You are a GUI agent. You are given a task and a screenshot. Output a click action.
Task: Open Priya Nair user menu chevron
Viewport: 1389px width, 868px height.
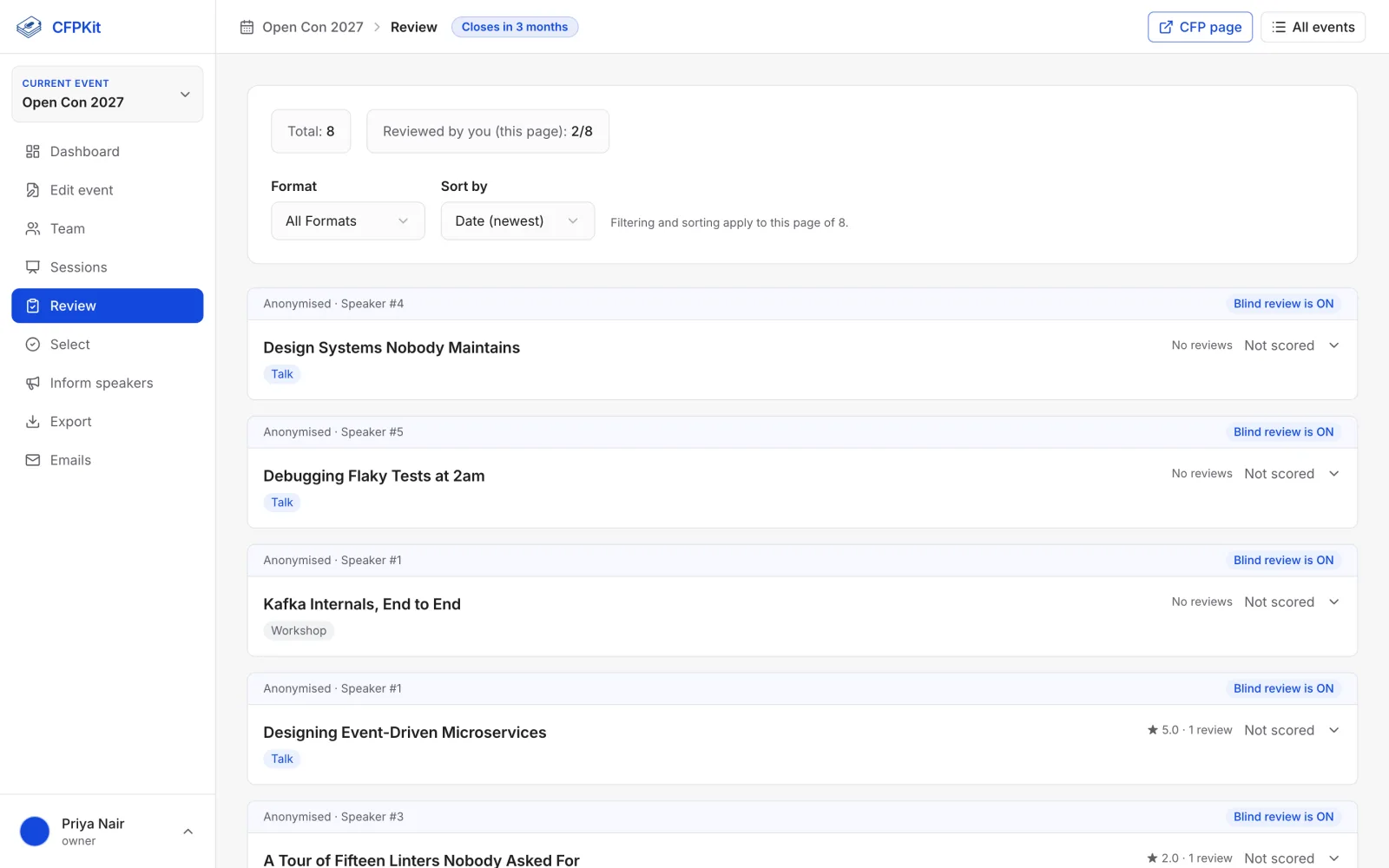tap(188, 832)
